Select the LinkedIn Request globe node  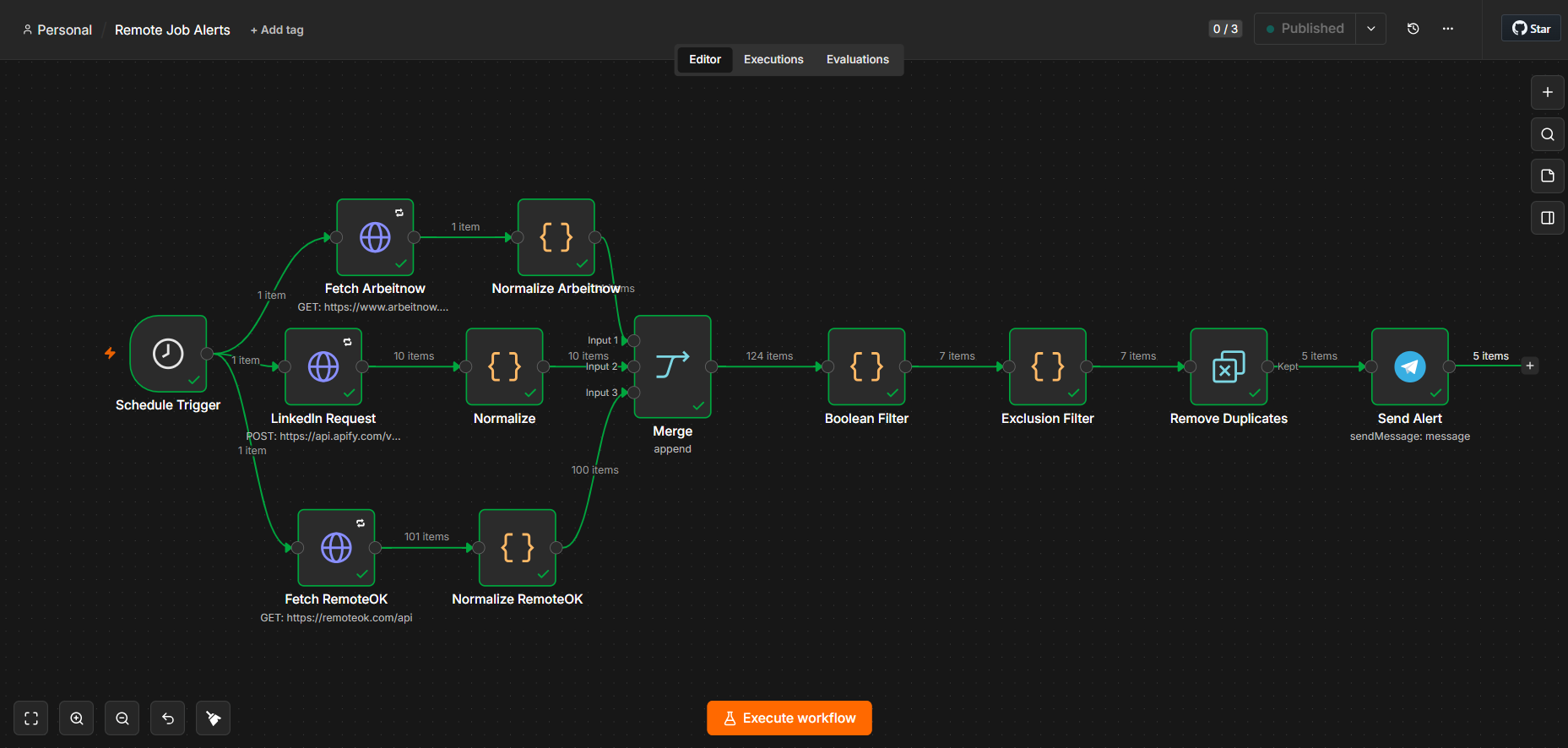click(x=323, y=366)
